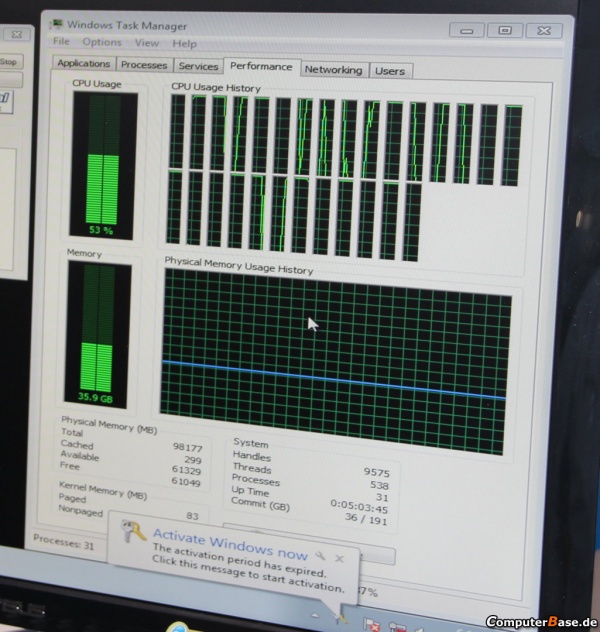Click the Memory 35.9 GB gauge
This screenshot has height=632, width=600.
98,334
